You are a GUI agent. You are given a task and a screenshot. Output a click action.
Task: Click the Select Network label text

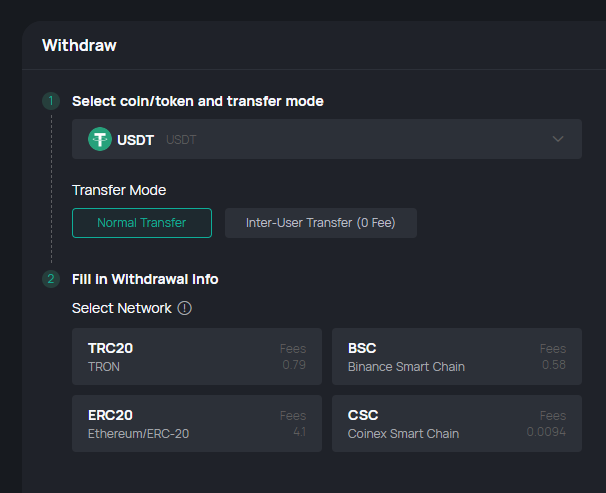tap(122, 308)
